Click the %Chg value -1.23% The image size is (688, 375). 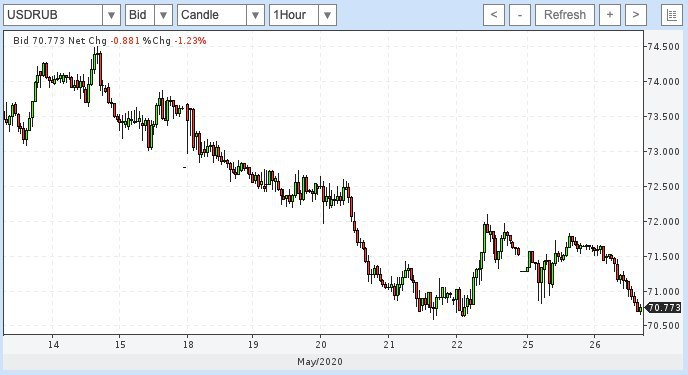point(190,41)
